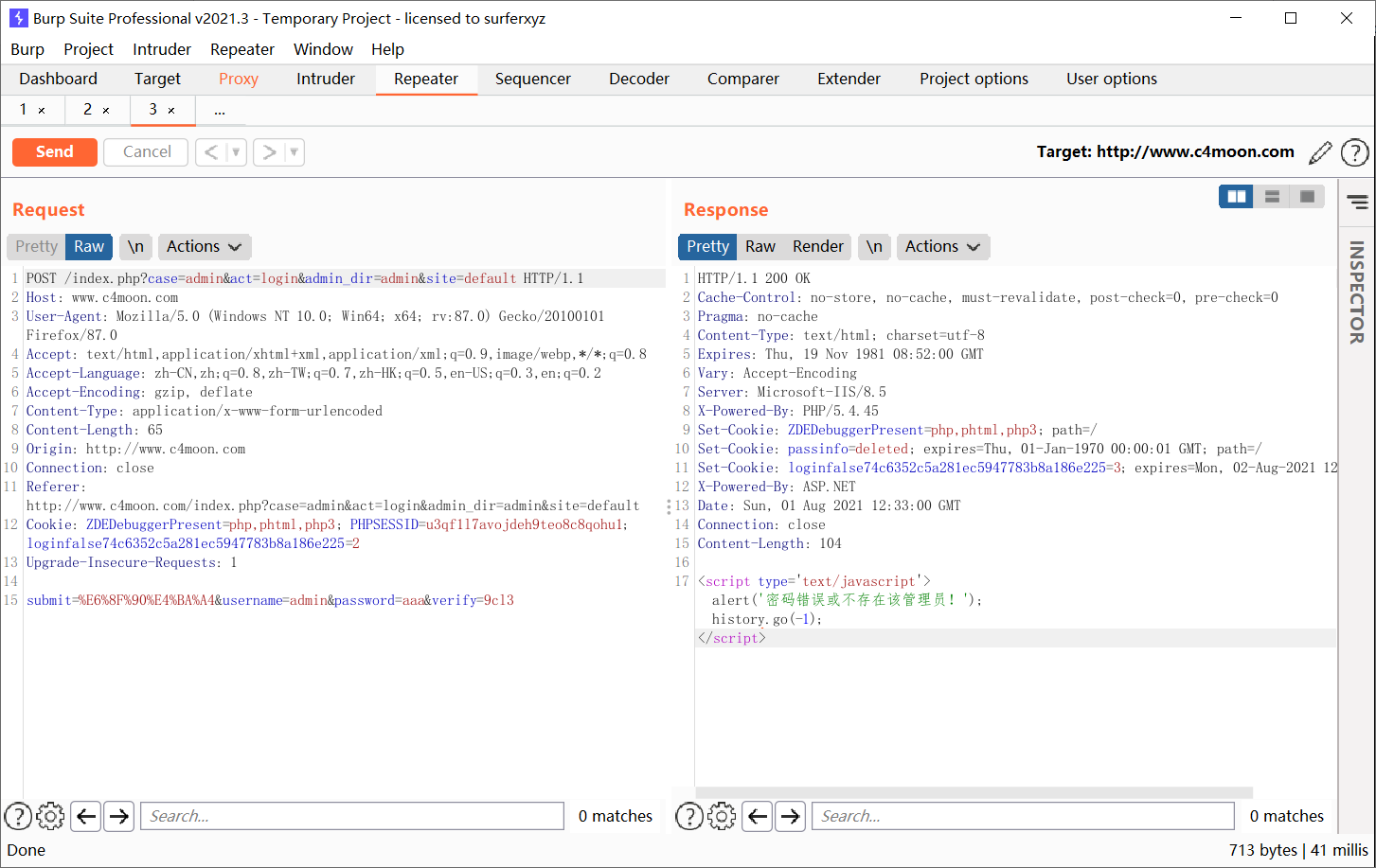
Task: Switch to the Sequencer tab
Action: point(533,80)
